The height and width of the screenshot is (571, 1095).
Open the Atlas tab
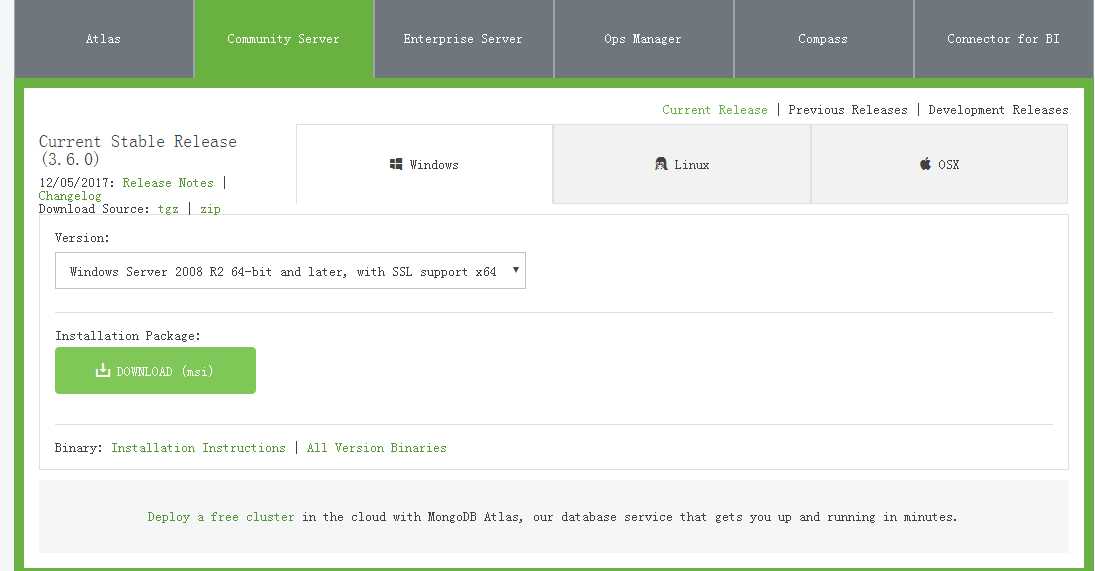click(x=103, y=39)
